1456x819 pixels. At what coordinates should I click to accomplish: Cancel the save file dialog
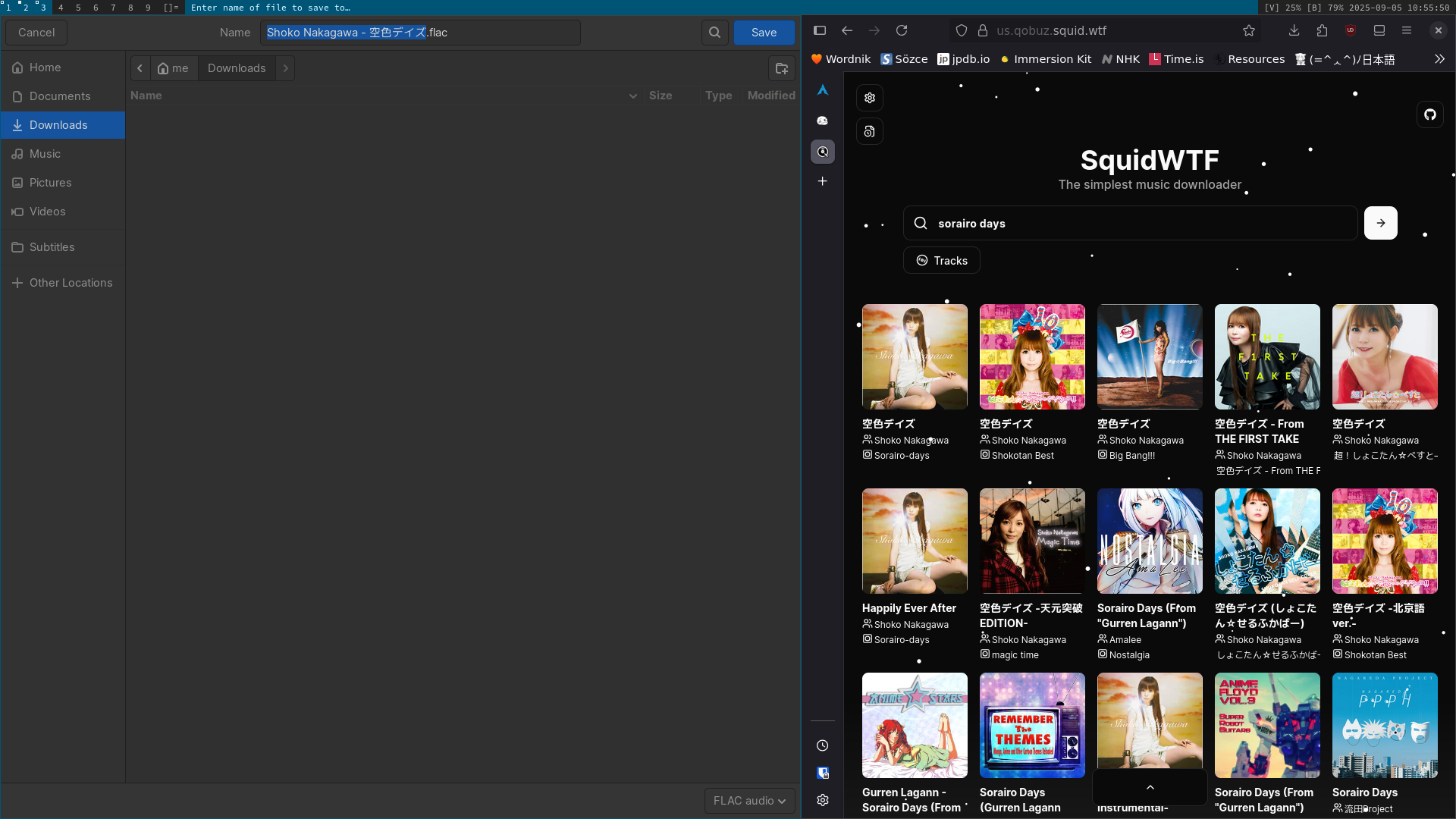36,33
